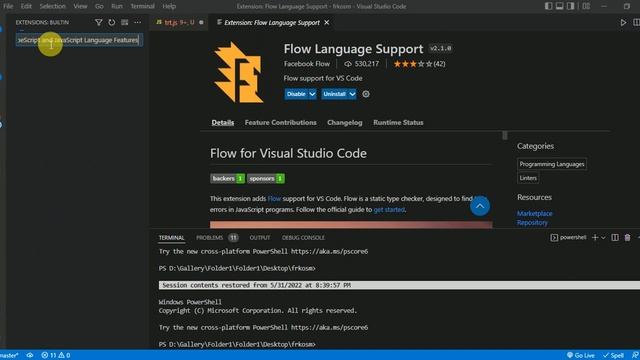640x360 pixels.
Task: Click the master branch status bar item
Action: (9, 355)
